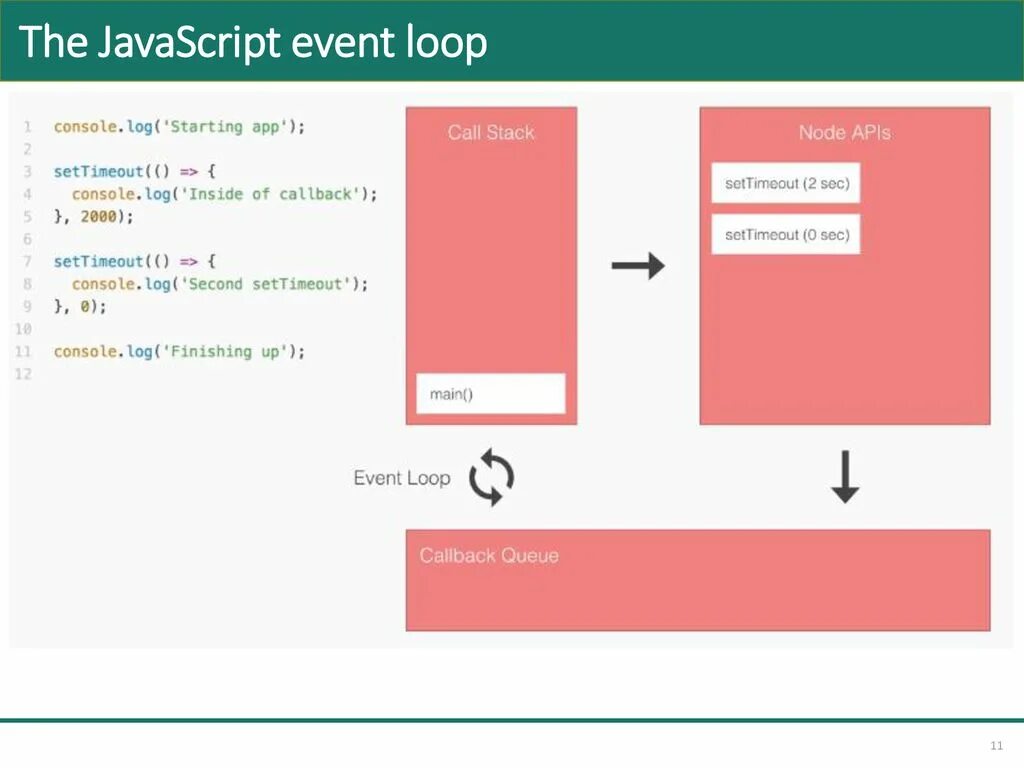1024x768 pixels.
Task: Click code line console.log('Inside of callback');
Action: point(225,194)
